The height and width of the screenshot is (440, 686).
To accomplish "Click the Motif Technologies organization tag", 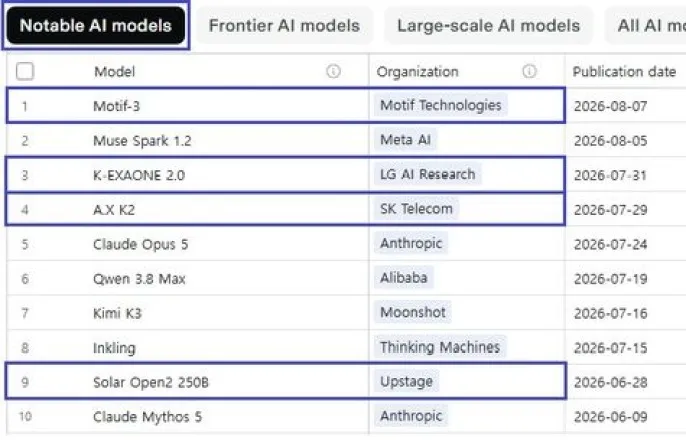I will click(441, 105).
